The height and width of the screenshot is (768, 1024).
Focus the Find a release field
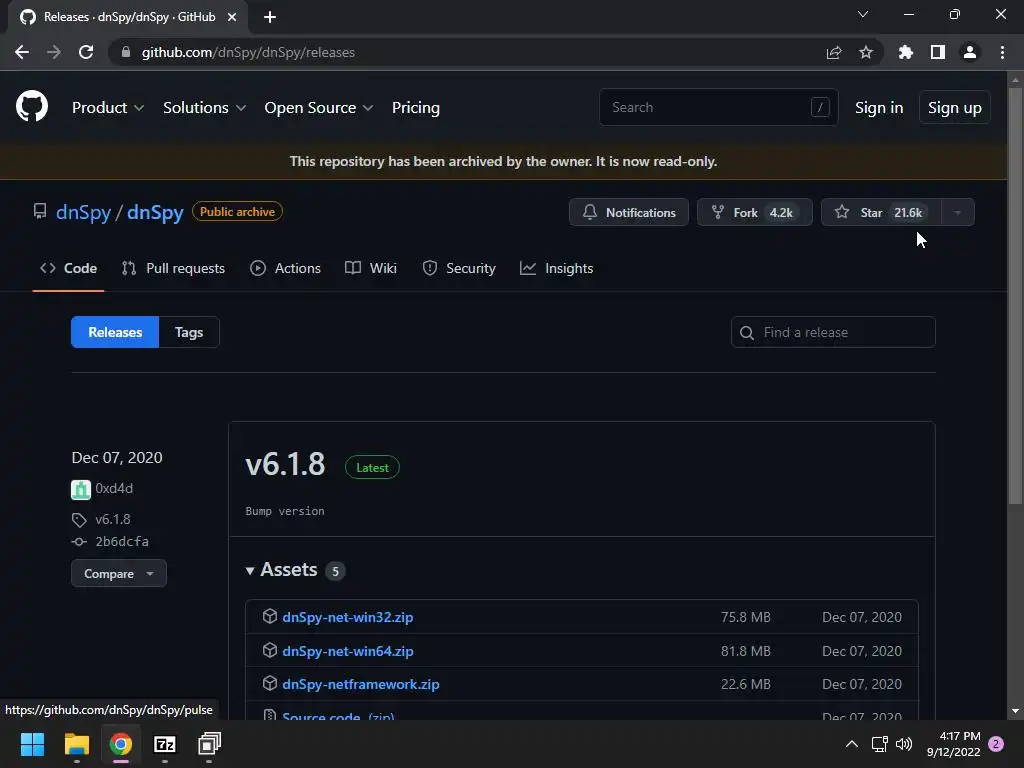[833, 332]
